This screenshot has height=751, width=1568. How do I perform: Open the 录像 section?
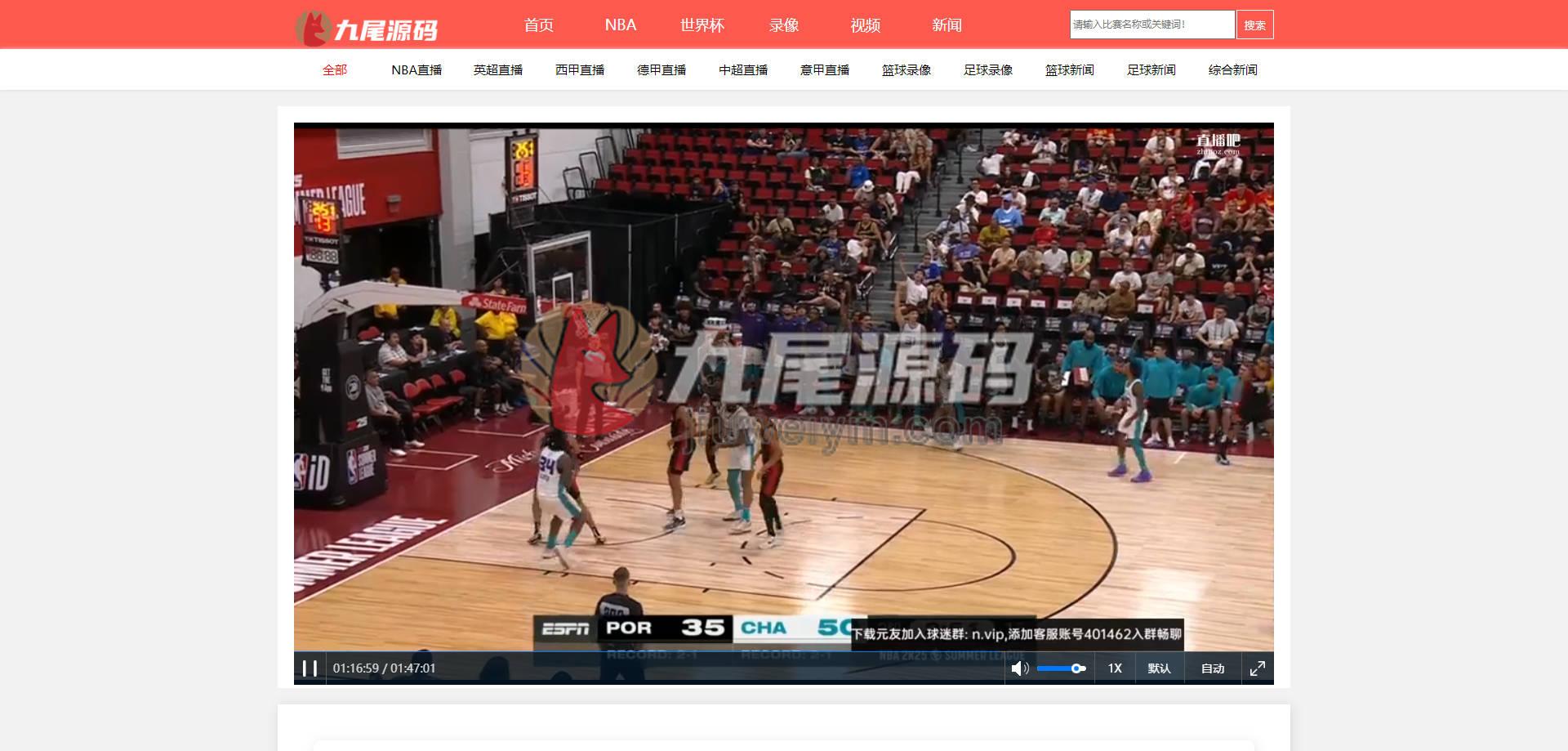pyautogui.click(x=784, y=25)
